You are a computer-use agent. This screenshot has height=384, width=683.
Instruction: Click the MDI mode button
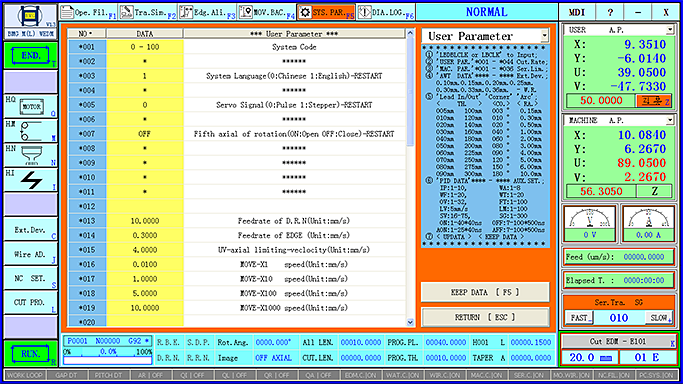pos(577,12)
